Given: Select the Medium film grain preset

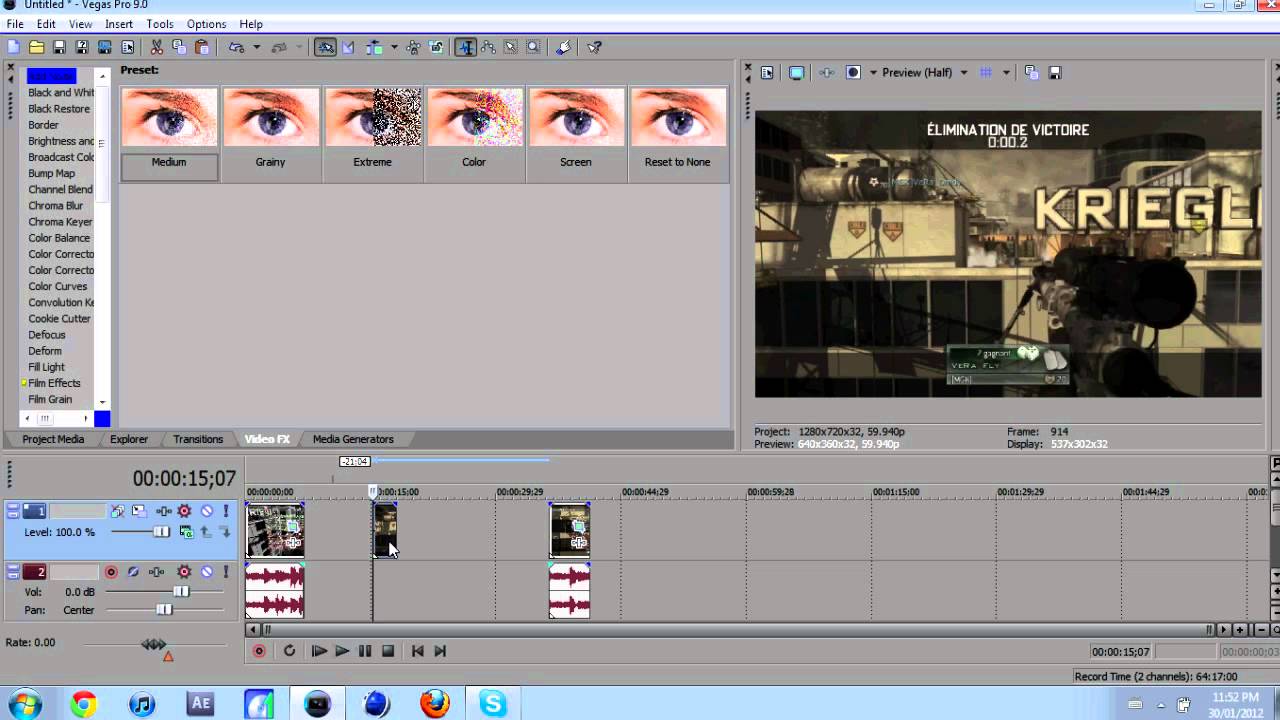Looking at the screenshot, I should 169,134.
